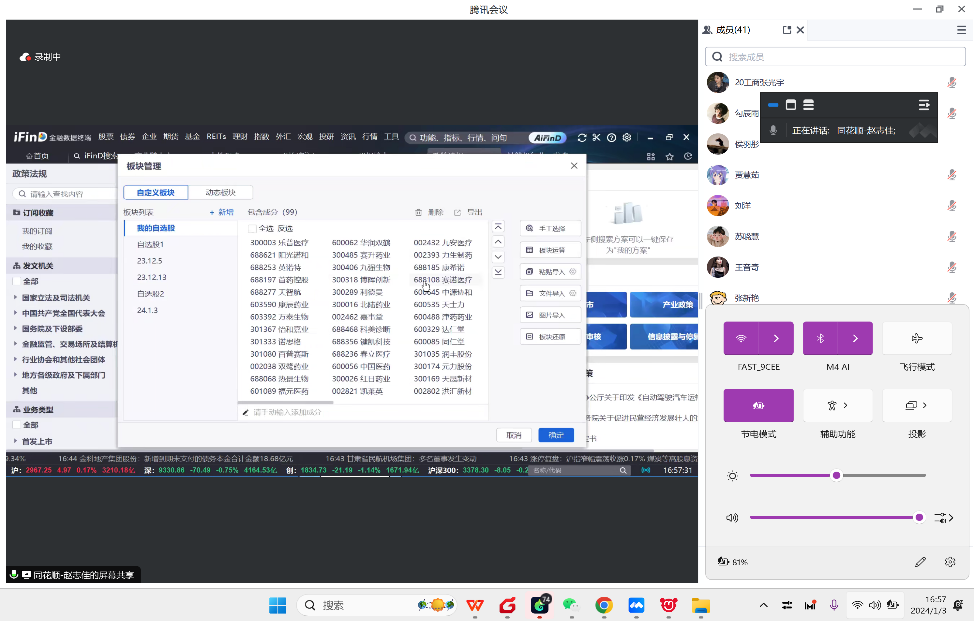Pop out the members panel
974x621 pixels.
786,30
